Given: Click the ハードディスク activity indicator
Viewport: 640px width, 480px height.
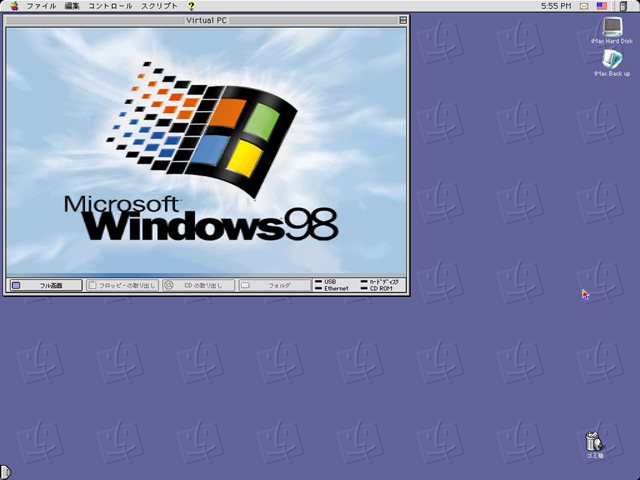Looking at the screenshot, I should coord(379,282).
